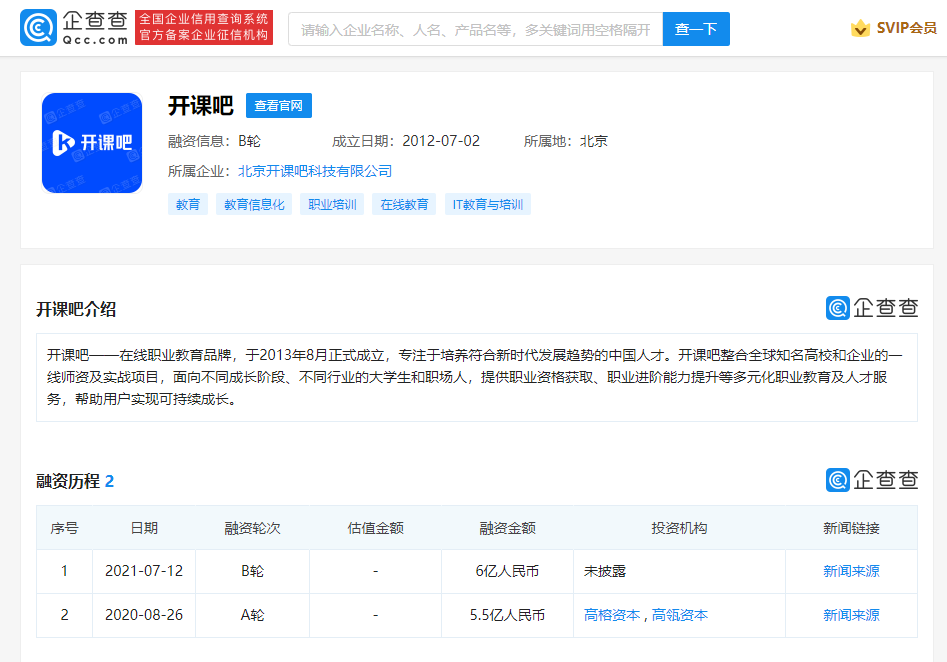
Task: Click the 成立日期 2012-07-02 text
Action: 406,141
